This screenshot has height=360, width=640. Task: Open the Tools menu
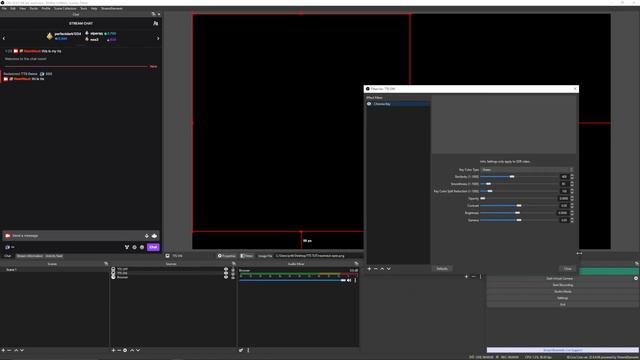83,8
